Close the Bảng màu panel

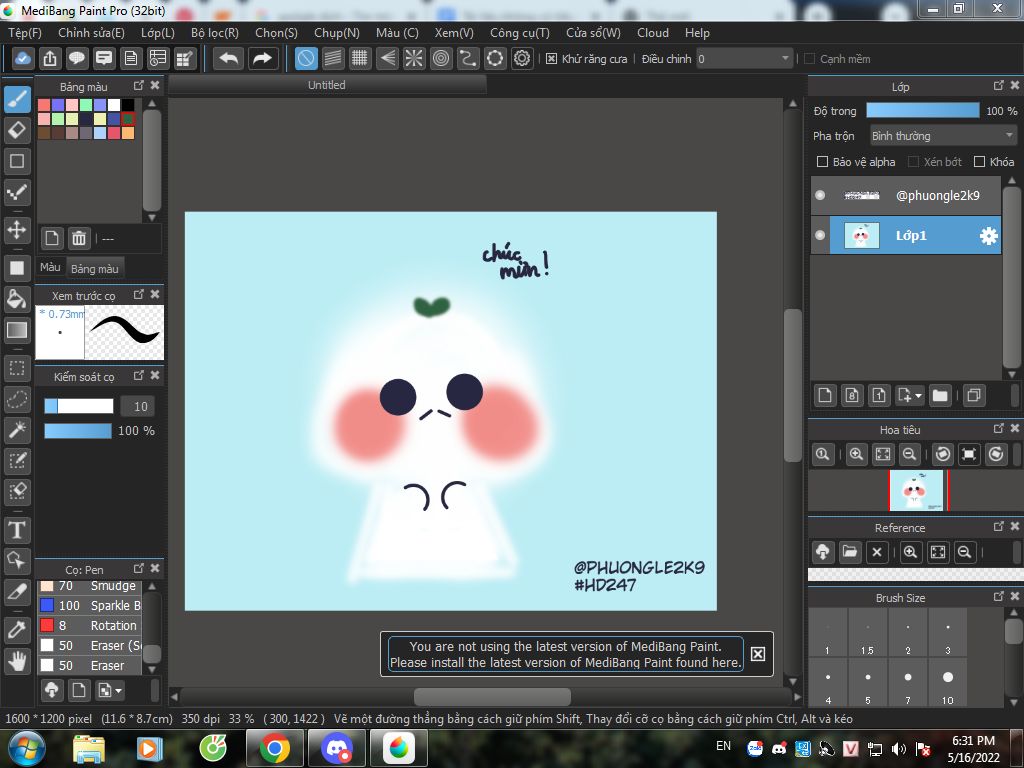pos(155,86)
